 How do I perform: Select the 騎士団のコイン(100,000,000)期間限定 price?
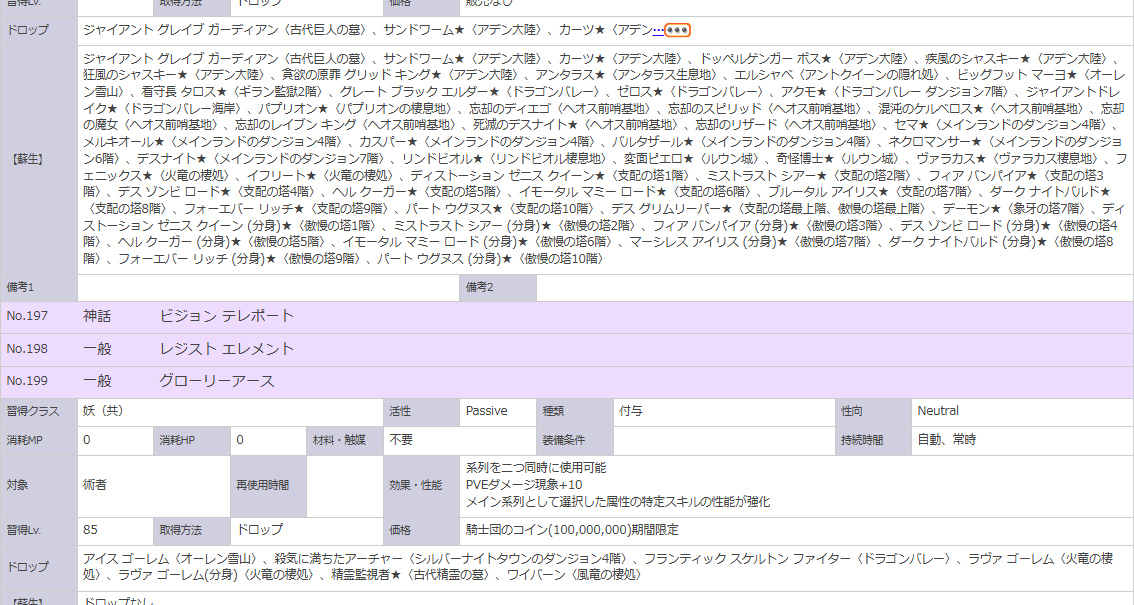tap(573, 530)
